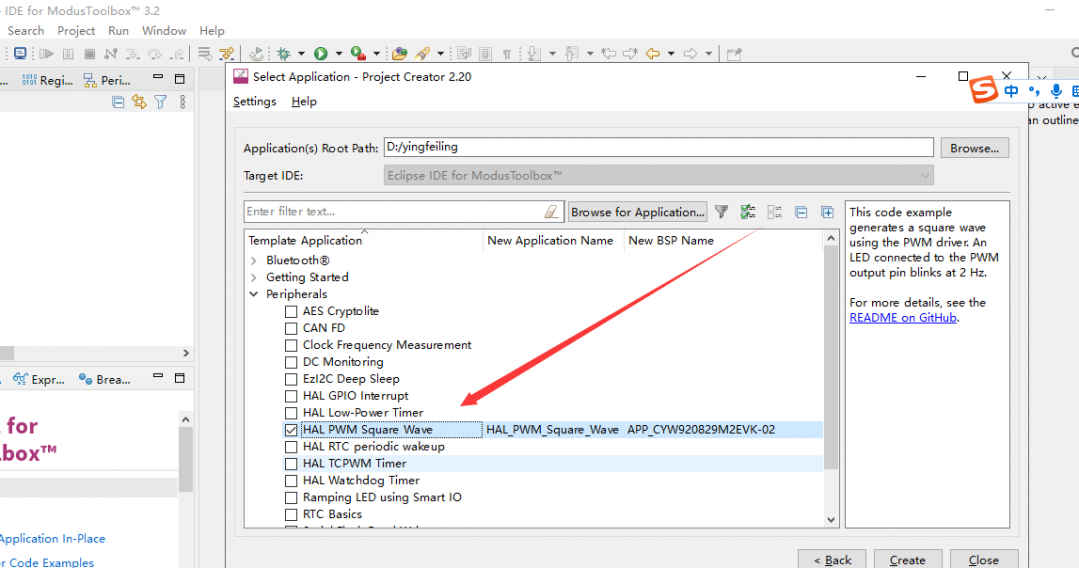Click the Search flashlight toolbar icon

[422, 54]
